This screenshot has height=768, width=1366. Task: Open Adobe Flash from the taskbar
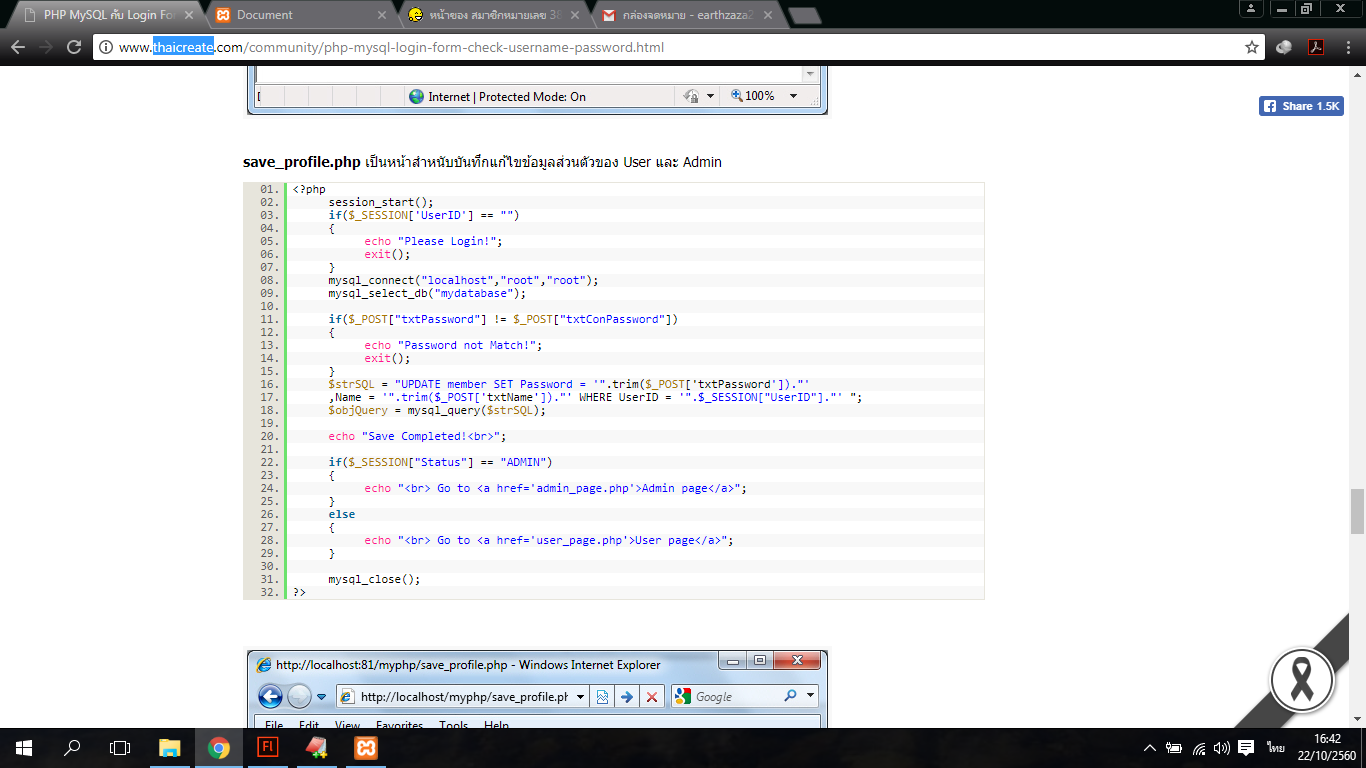(267, 747)
